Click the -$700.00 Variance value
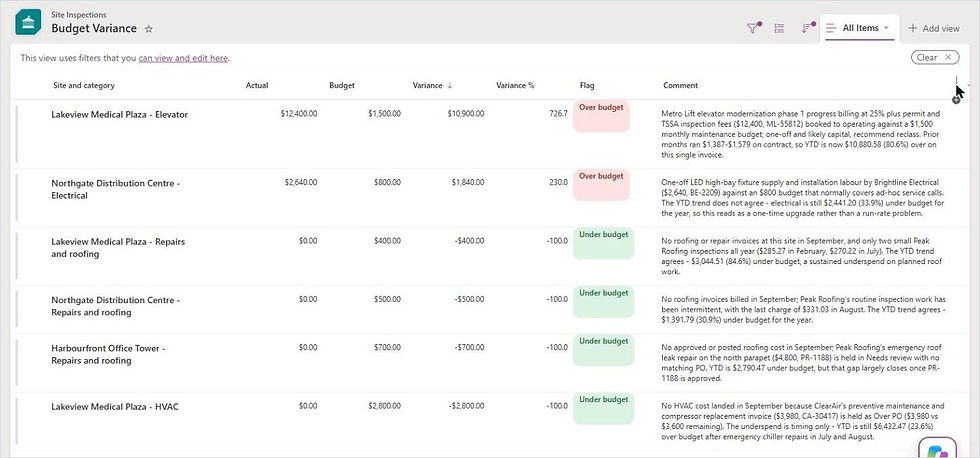Screen dimensions: 980x458 tap(470, 347)
